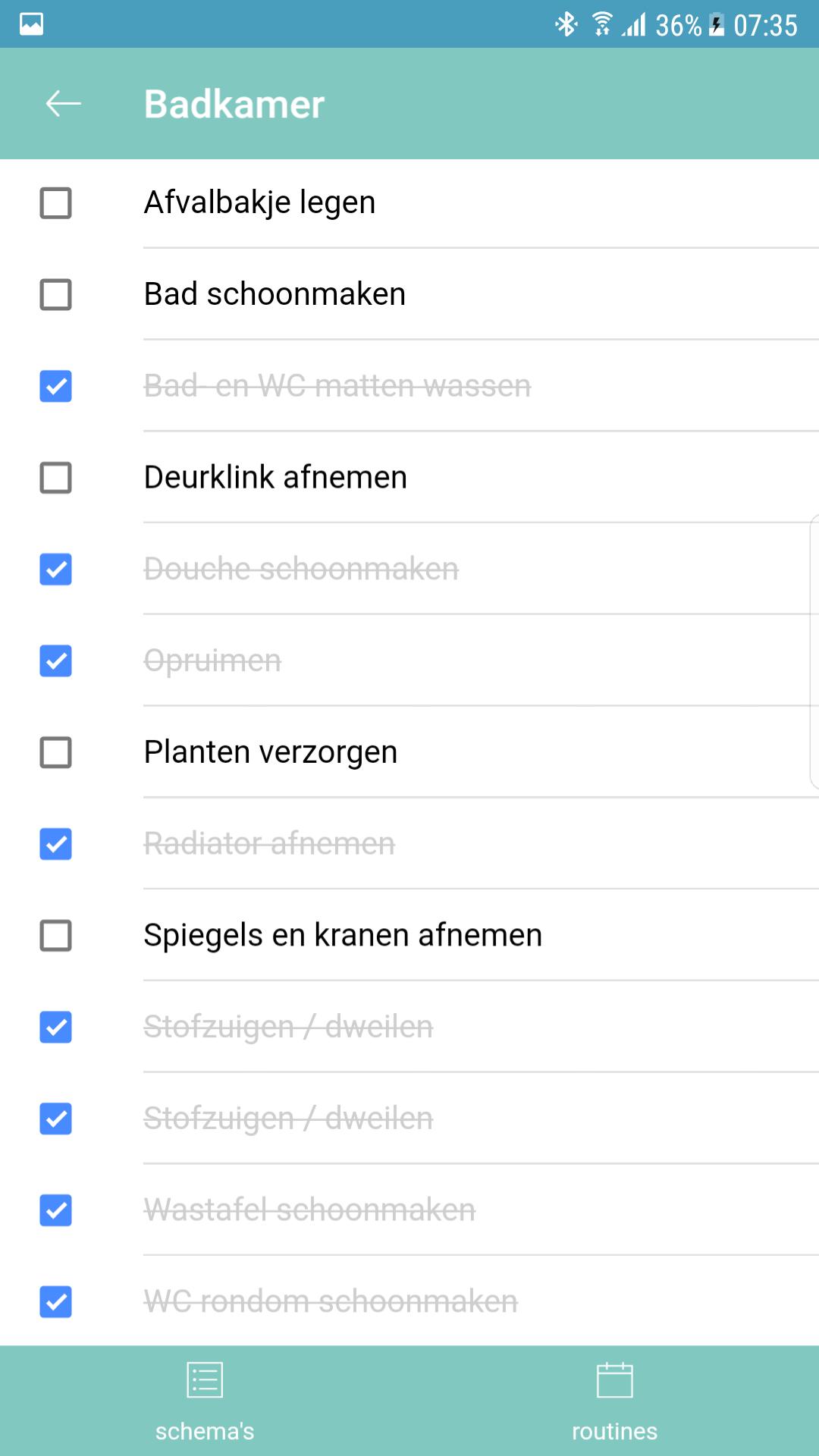Uncheck the Radiator afnemen checkbox

[55, 844]
